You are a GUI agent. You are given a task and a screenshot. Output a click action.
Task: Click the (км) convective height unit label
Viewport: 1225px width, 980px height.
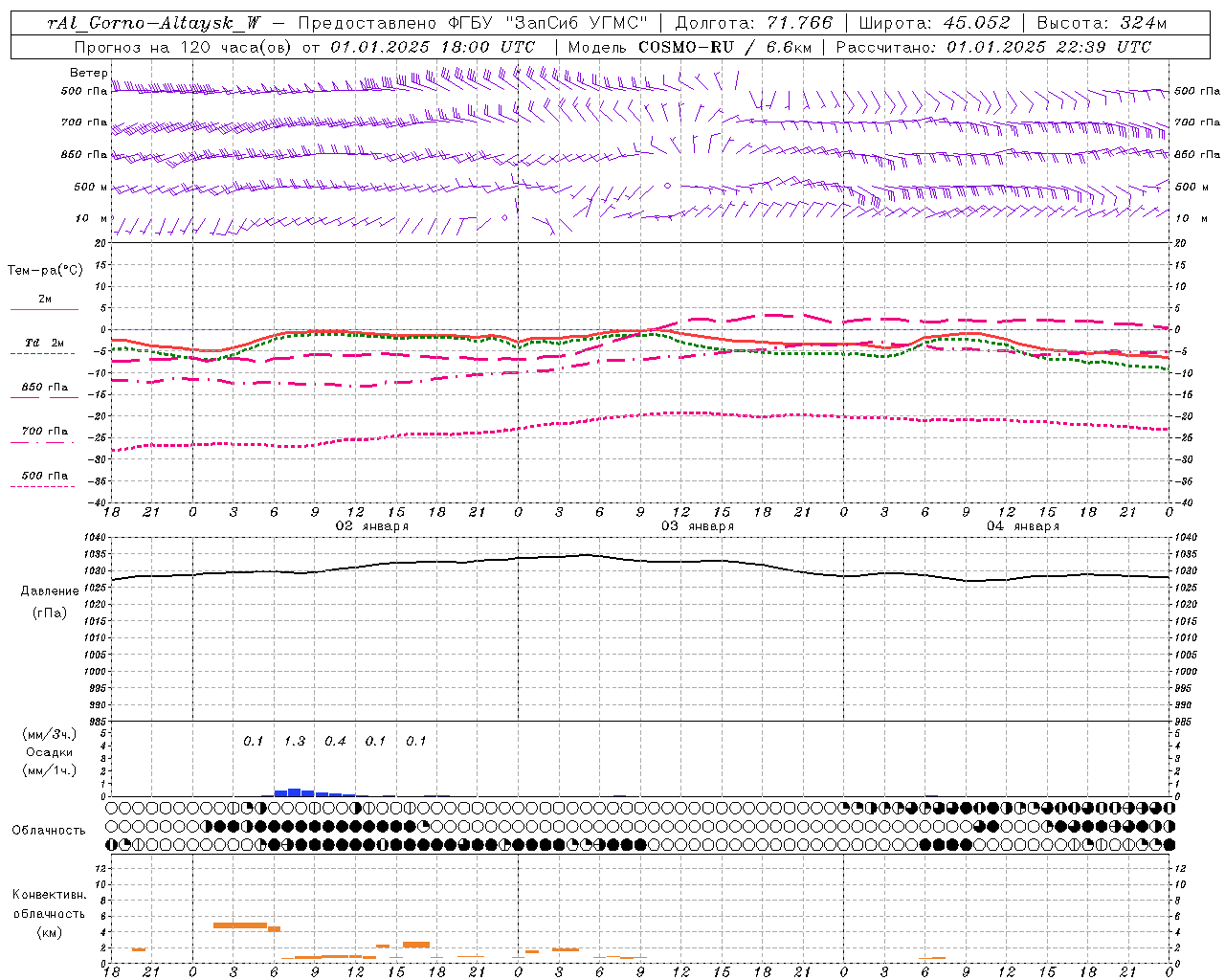[x=50, y=933]
